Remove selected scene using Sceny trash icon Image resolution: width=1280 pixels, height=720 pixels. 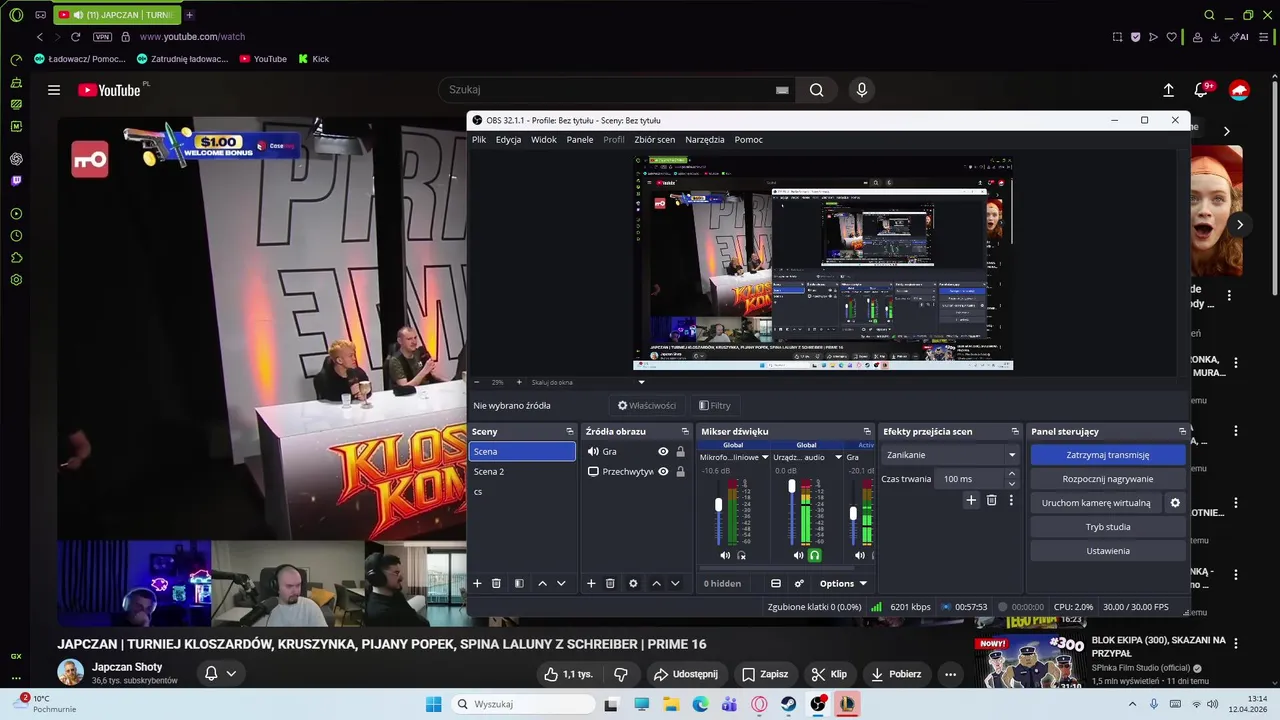click(496, 583)
